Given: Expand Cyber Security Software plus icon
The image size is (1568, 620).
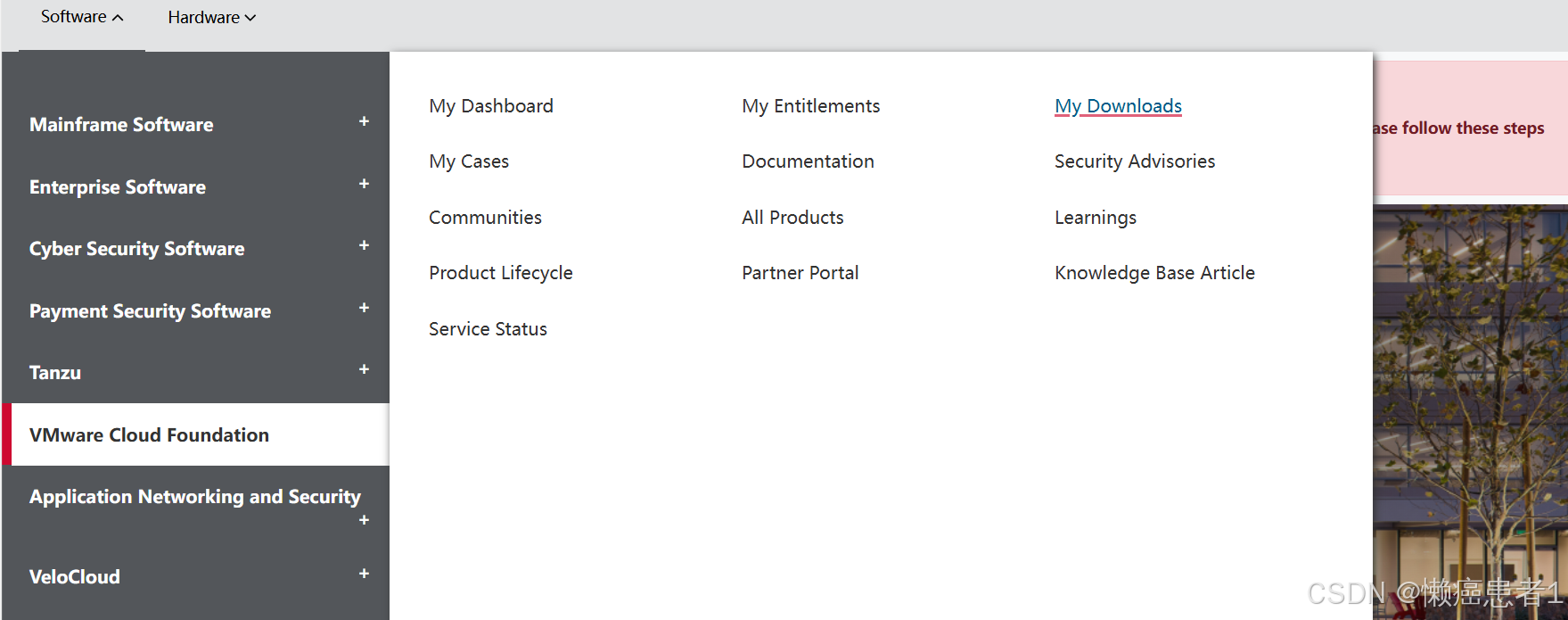Looking at the screenshot, I should click(x=364, y=245).
